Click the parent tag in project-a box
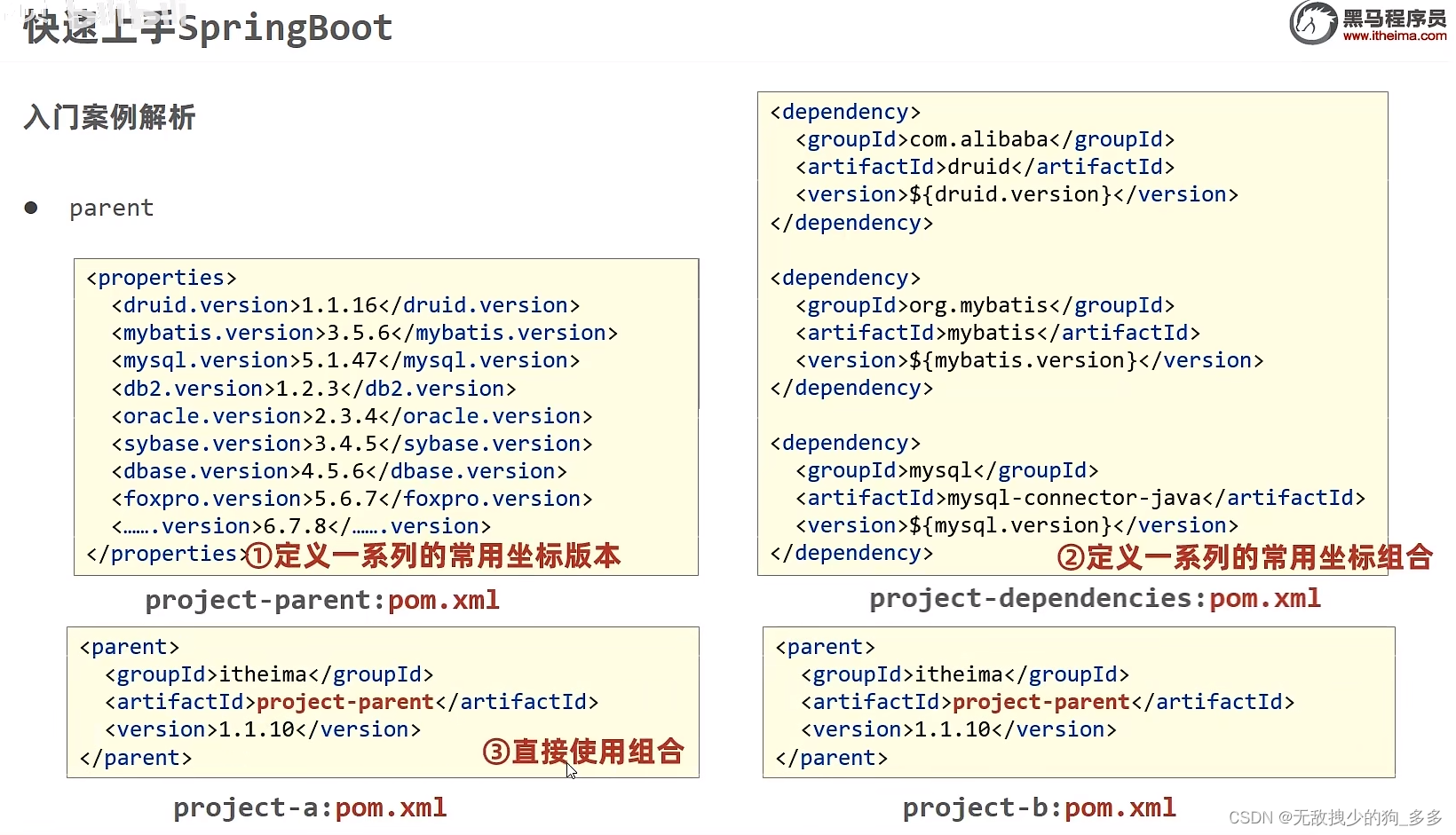1456x835 pixels. [129, 647]
